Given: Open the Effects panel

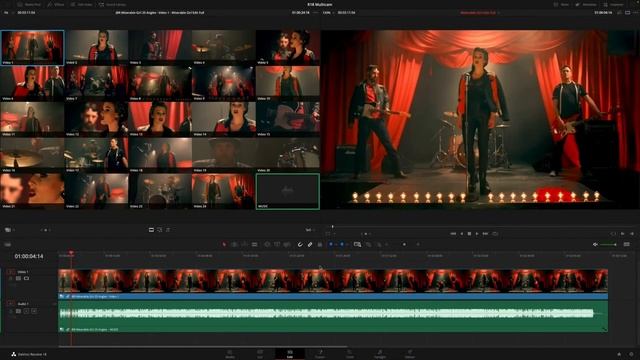Looking at the screenshot, I should [56, 4].
